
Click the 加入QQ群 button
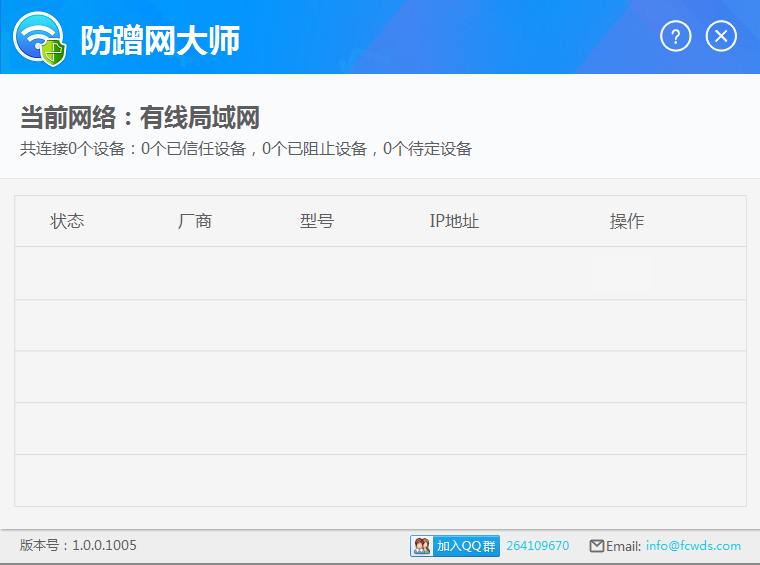coord(465,546)
